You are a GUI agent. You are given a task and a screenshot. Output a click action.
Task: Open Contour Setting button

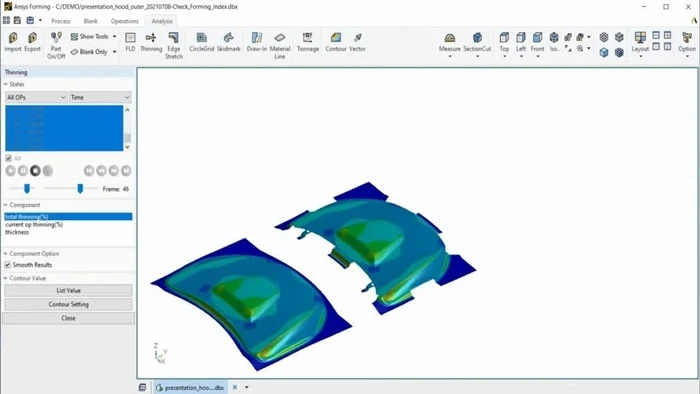(68, 304)
